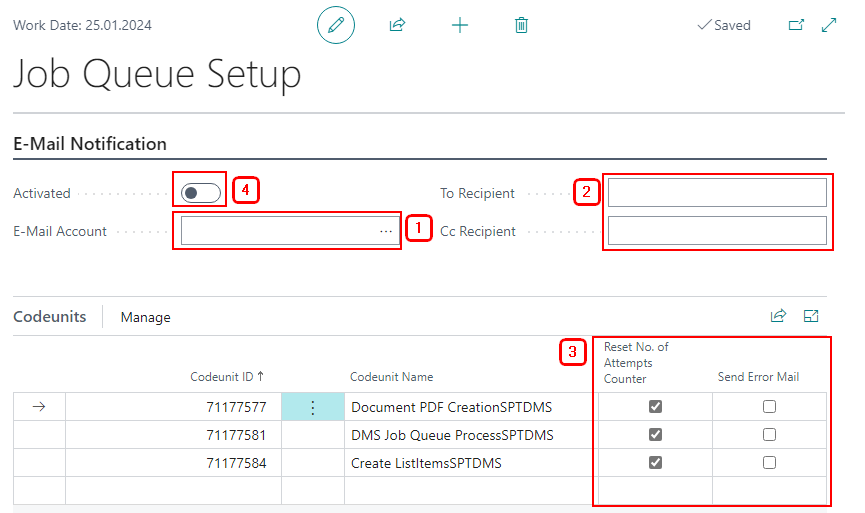Select the Codeunit ID 71177581 cell
This screenshot has height=513, width=865.
[x=173, y=435]
